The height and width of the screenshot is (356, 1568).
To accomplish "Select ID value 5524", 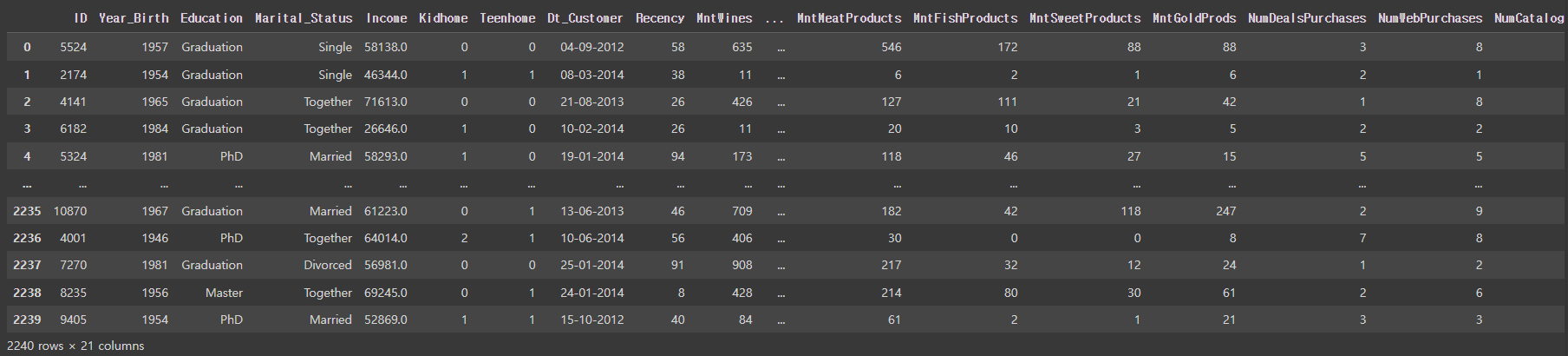I will pos(73,47).
